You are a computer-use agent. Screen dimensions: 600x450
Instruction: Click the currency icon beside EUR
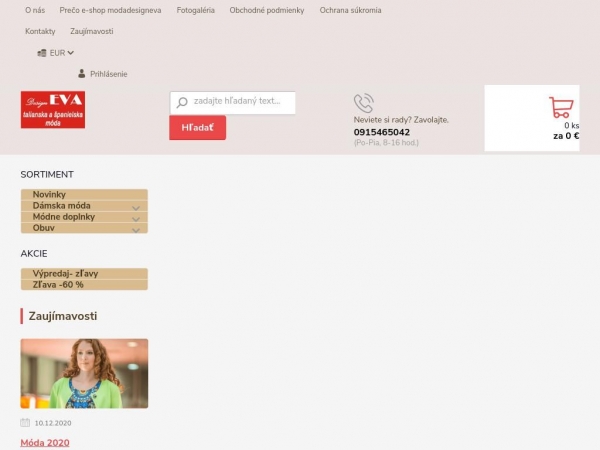pyautogui.click(x=42, y=53)
